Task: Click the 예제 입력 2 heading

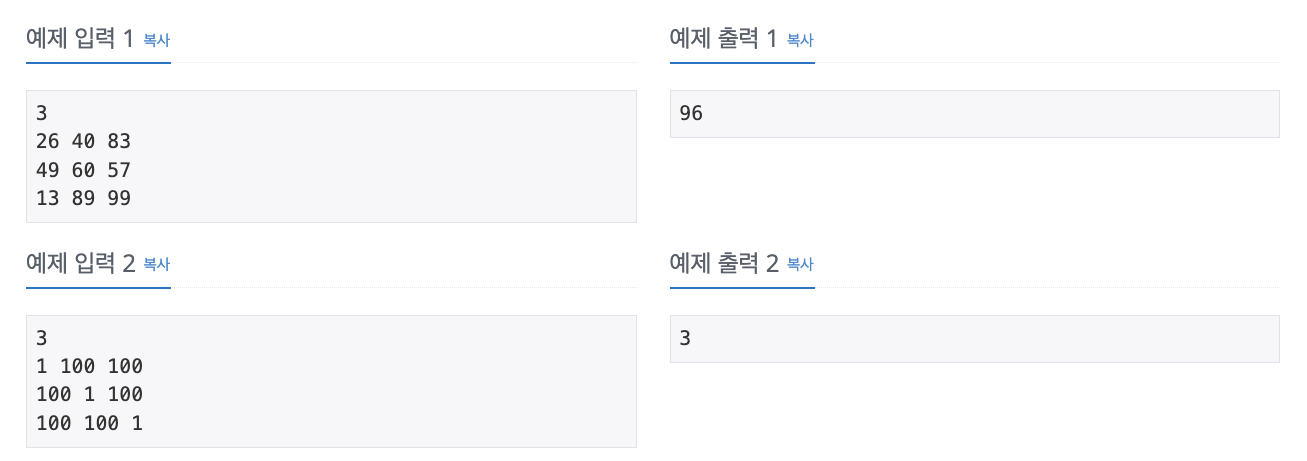Action: [79, 264]
